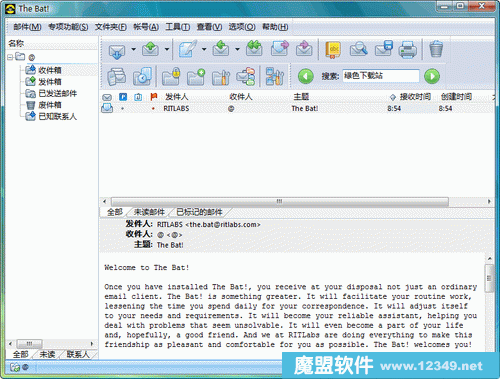Click green left arrow beside search
This screenshot has width=500, height=379.
click(306, 76)
